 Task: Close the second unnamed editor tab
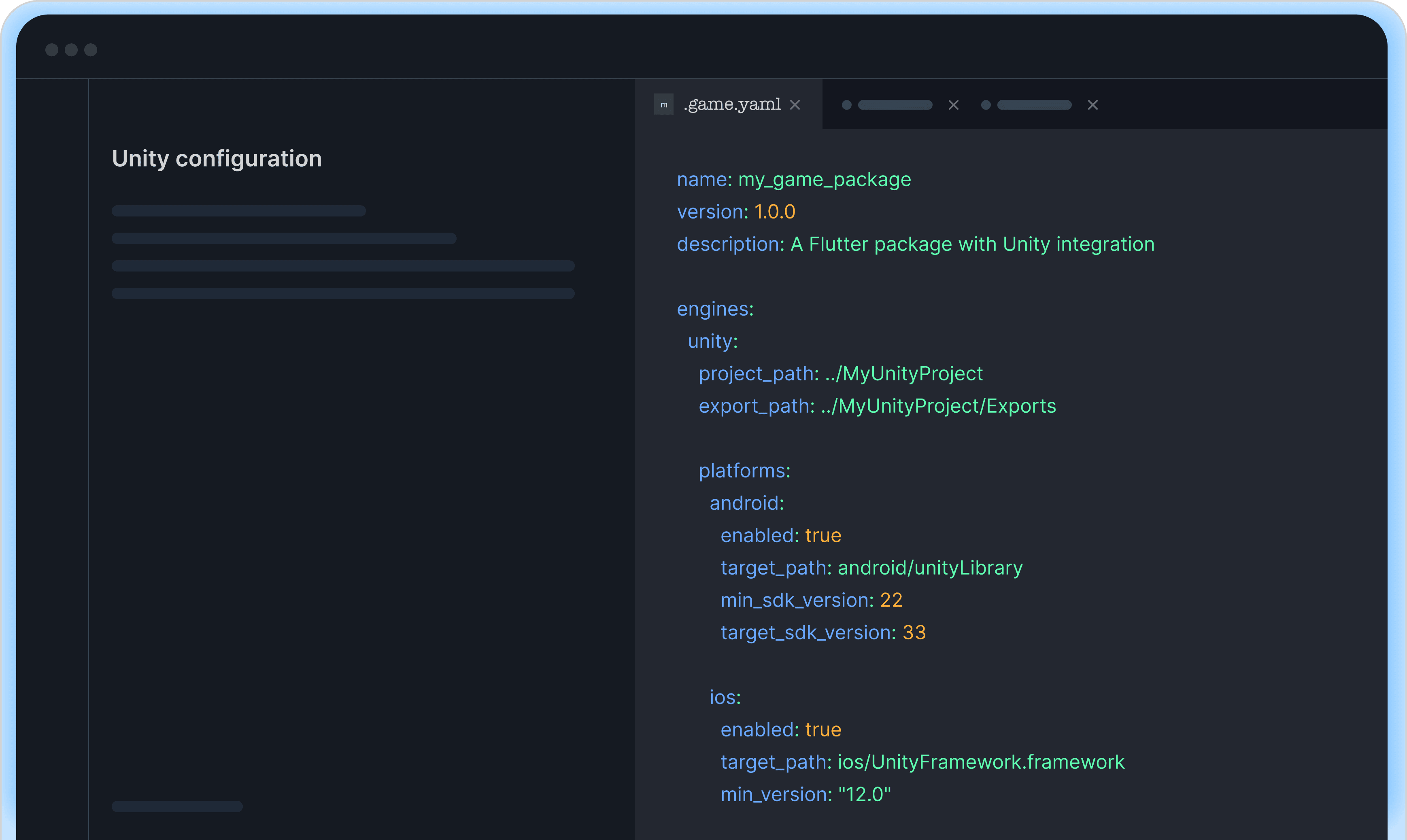pos(954,105)
